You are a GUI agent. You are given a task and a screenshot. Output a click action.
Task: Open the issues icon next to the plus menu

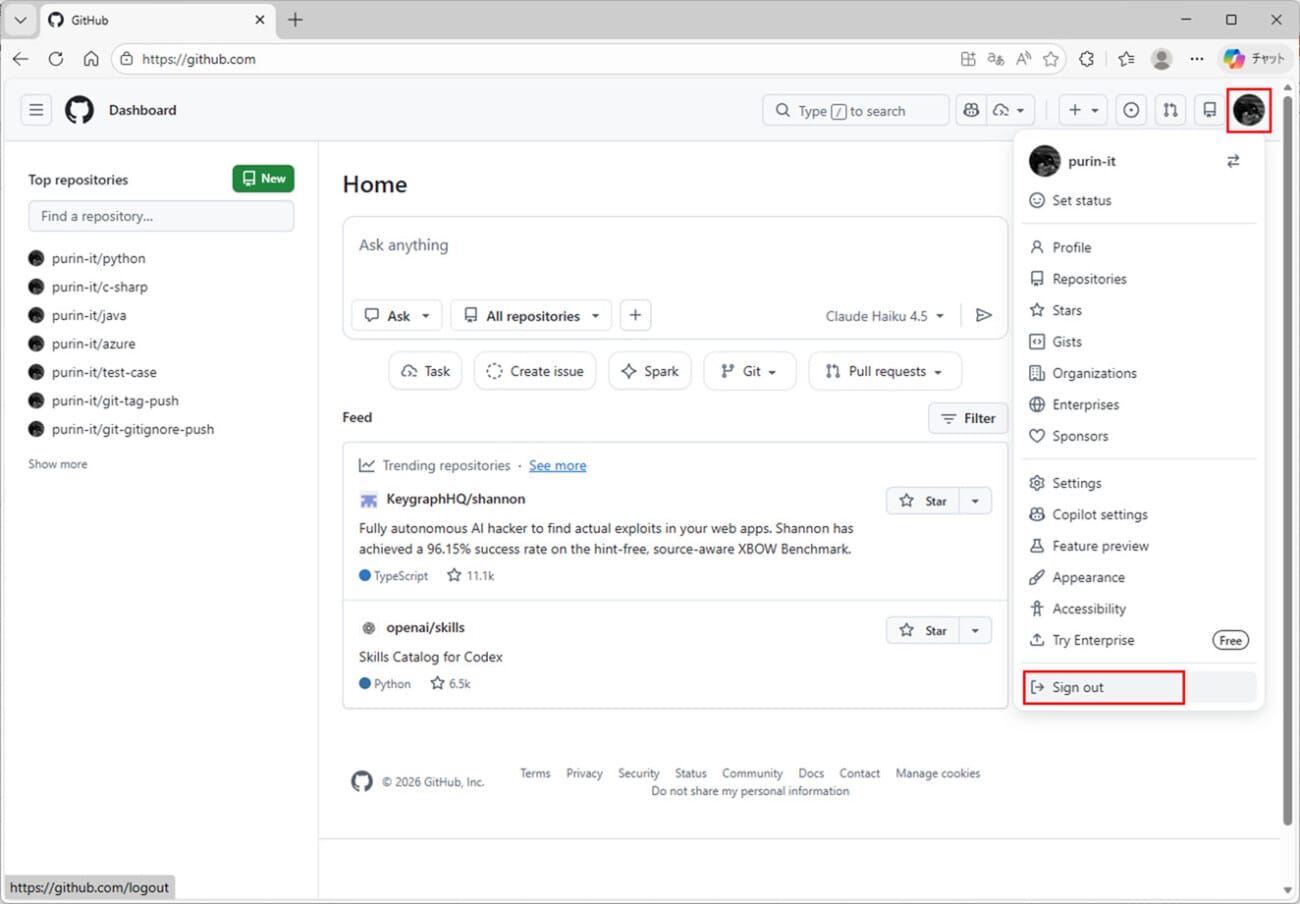[1130, 110]
